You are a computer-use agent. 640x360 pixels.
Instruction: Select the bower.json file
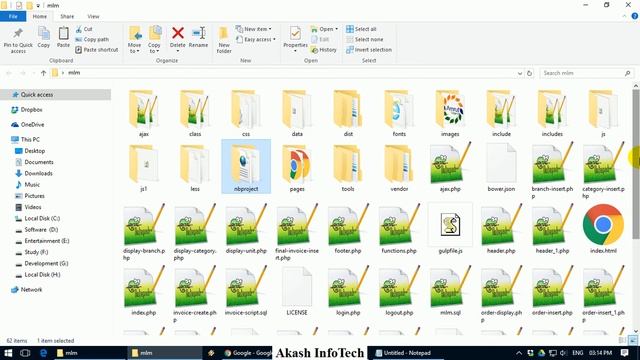point(501,168)
